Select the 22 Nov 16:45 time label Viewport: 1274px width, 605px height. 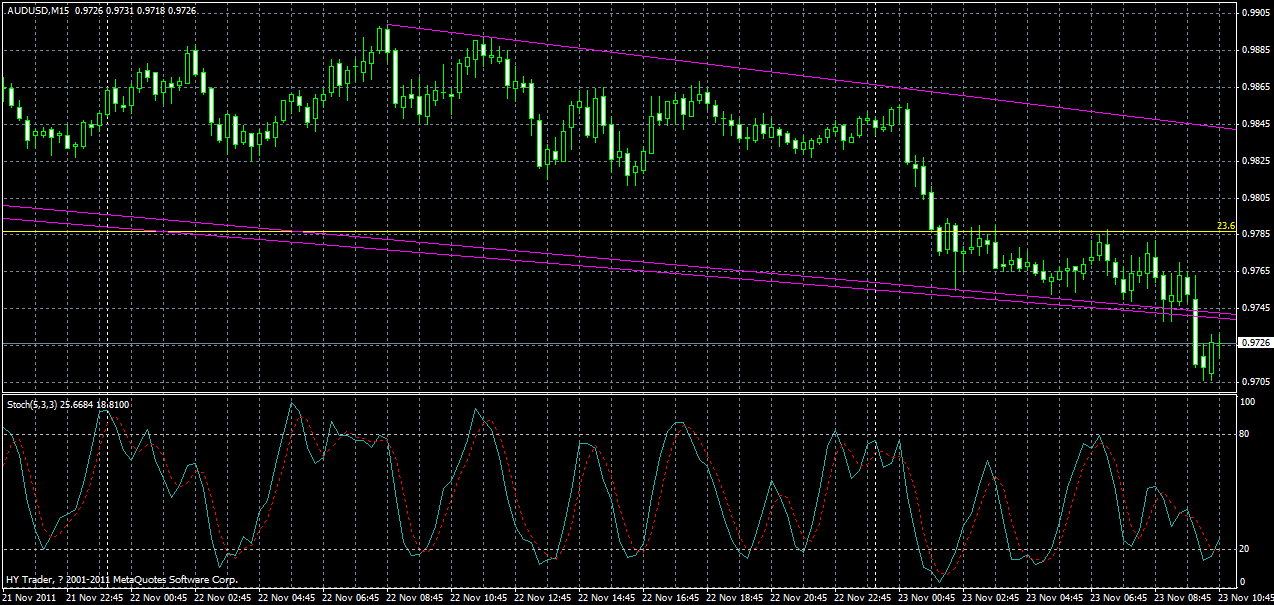(671, 597)
